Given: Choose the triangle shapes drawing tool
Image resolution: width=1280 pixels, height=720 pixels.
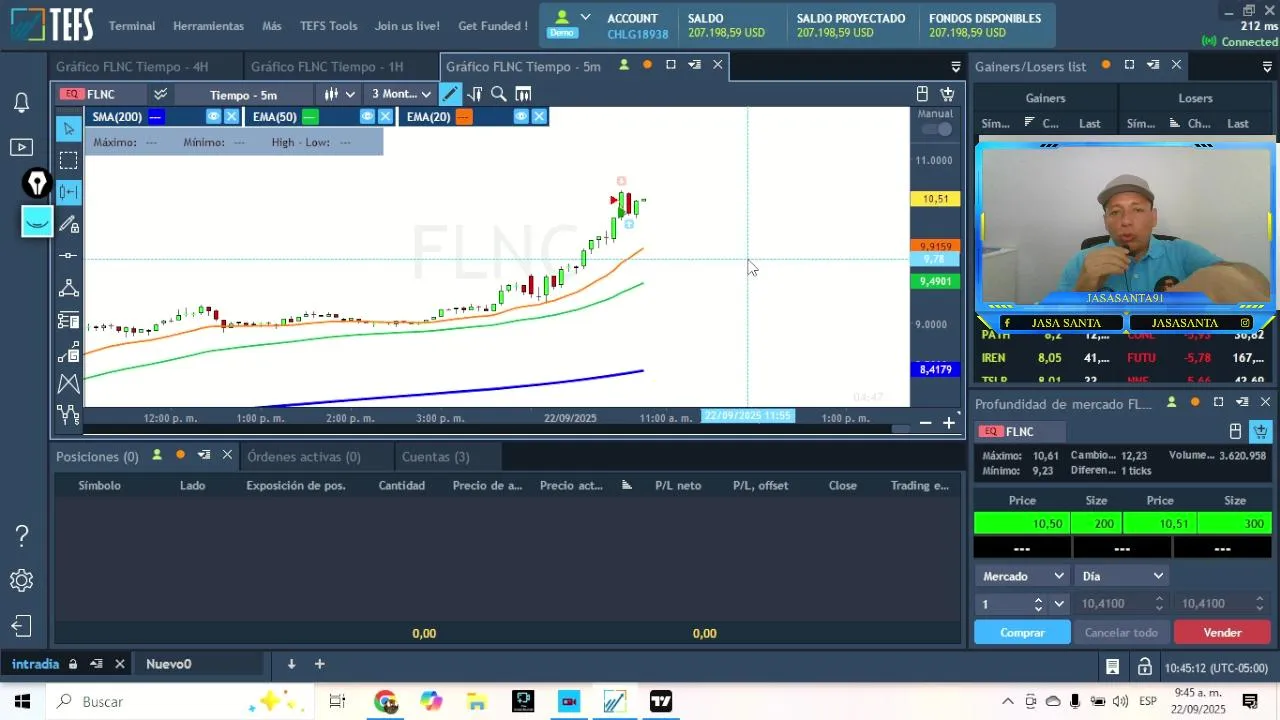Looking at the screenshot, I should [68, 288].
